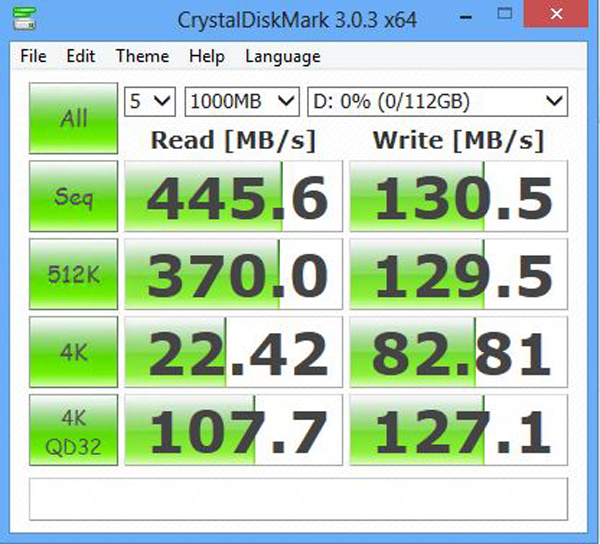Expand the drive dropdown showing D: 0% (0/112GB)

(x=438, y=102)
